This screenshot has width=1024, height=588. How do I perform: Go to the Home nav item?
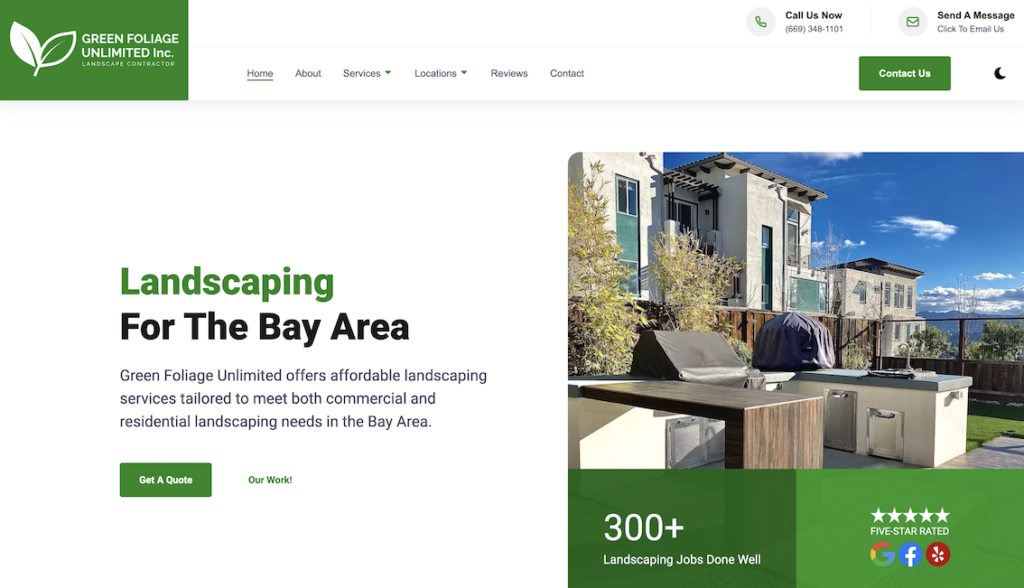click(260, 73)
